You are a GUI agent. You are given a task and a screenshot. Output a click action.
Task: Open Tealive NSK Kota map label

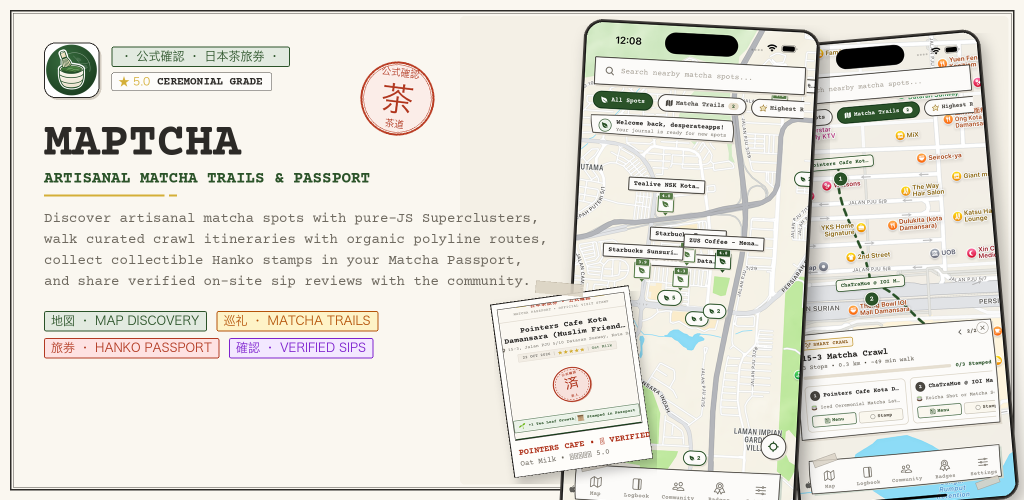pos(666,185)
